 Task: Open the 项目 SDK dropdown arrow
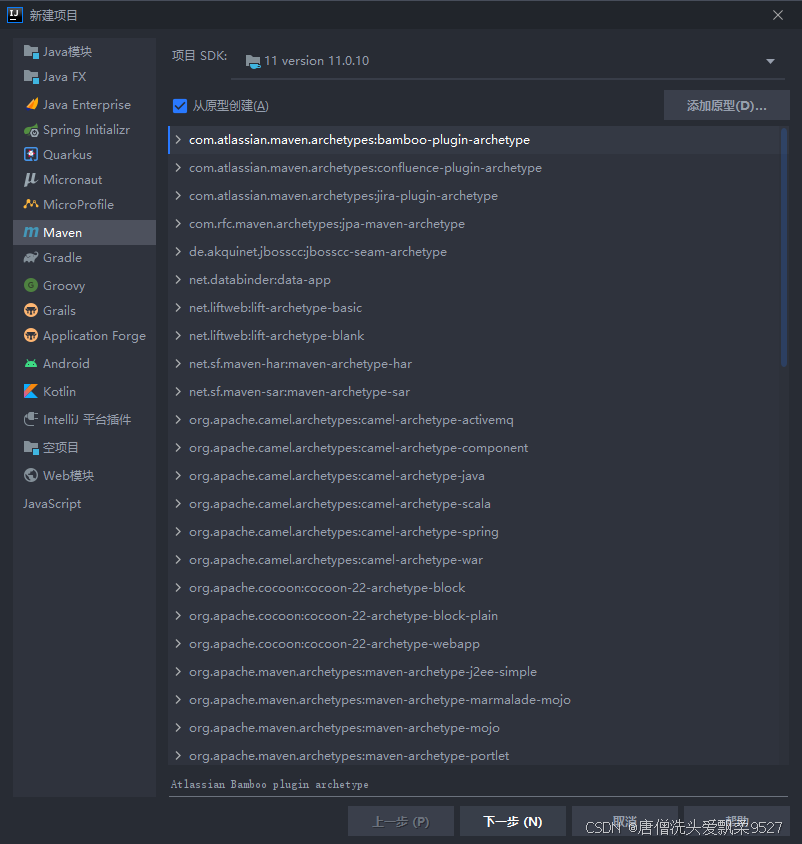[x=770, y=61]
